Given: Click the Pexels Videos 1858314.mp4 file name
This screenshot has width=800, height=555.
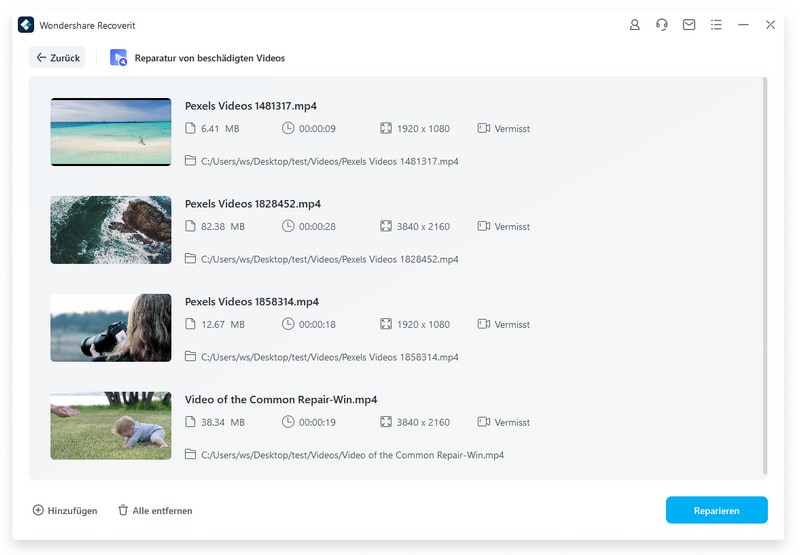Looking at the screenshot, I should (x=252, y=301).
